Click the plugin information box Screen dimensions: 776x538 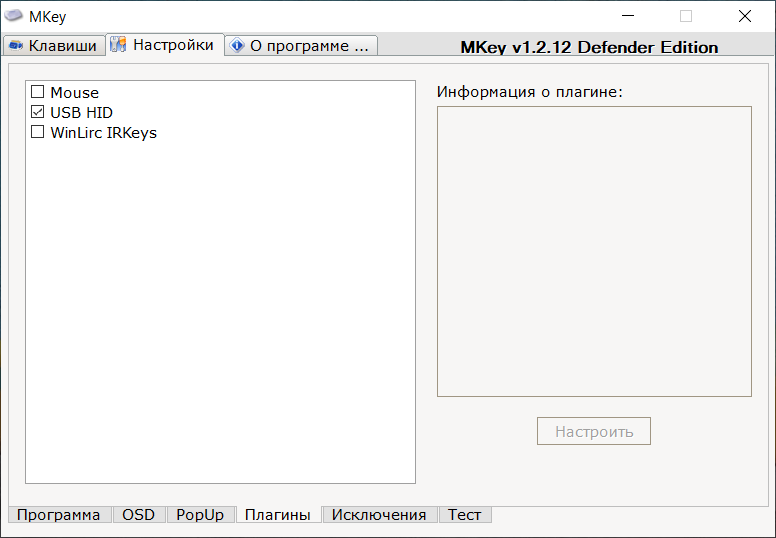594,251
